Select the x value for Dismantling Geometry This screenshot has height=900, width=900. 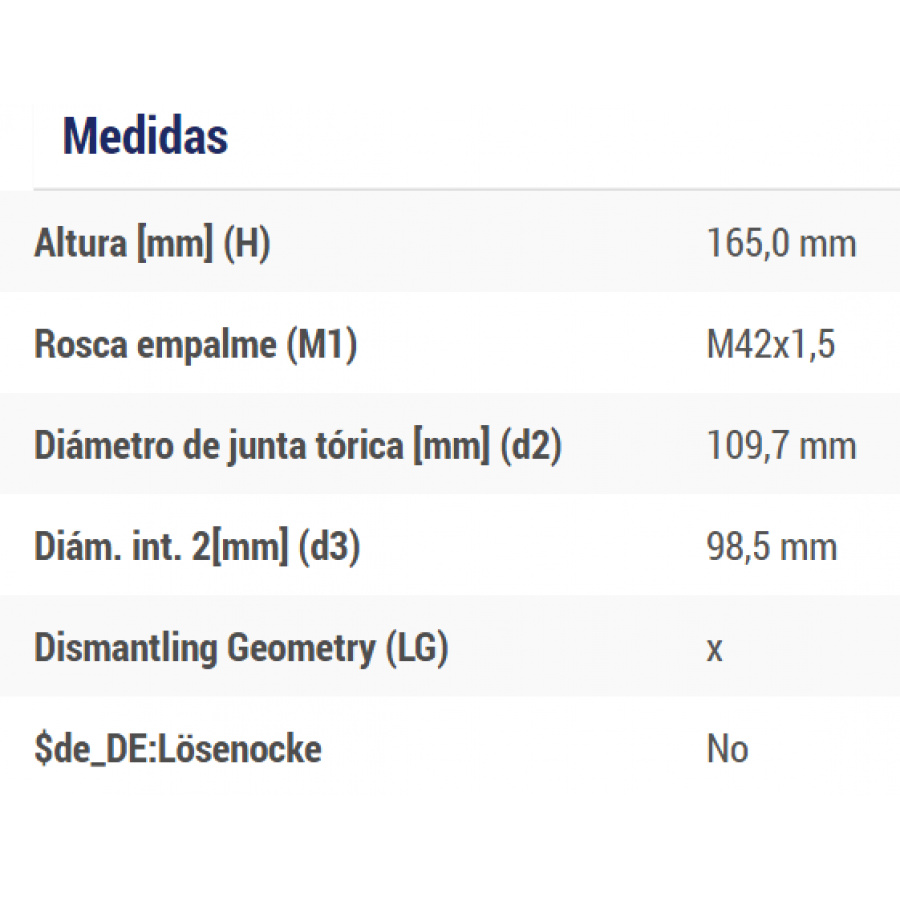(714, 650)
